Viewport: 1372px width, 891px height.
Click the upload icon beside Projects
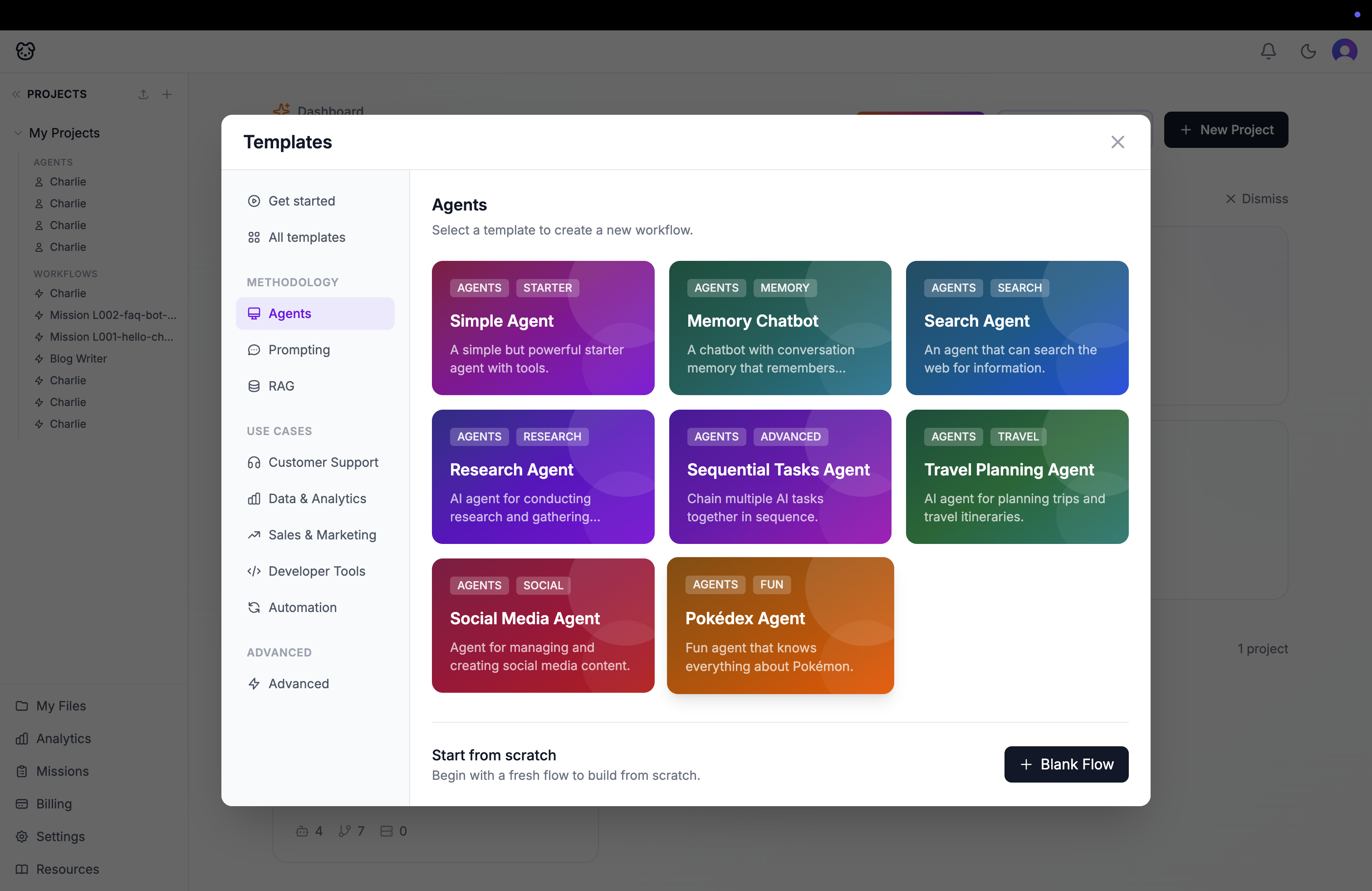pyautogui.click(x=143, y=94)
